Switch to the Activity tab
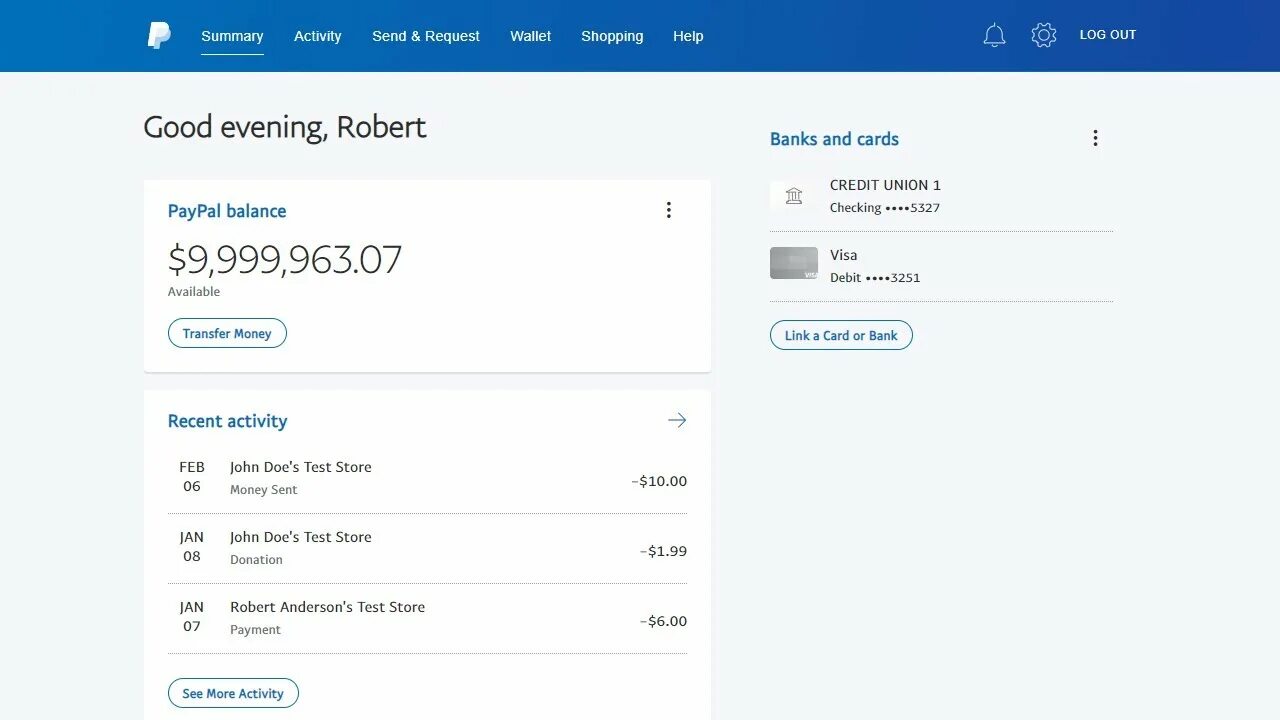The height and width of the screenshot is (720, 1280). pyautogui.click(x=317, y=35)
